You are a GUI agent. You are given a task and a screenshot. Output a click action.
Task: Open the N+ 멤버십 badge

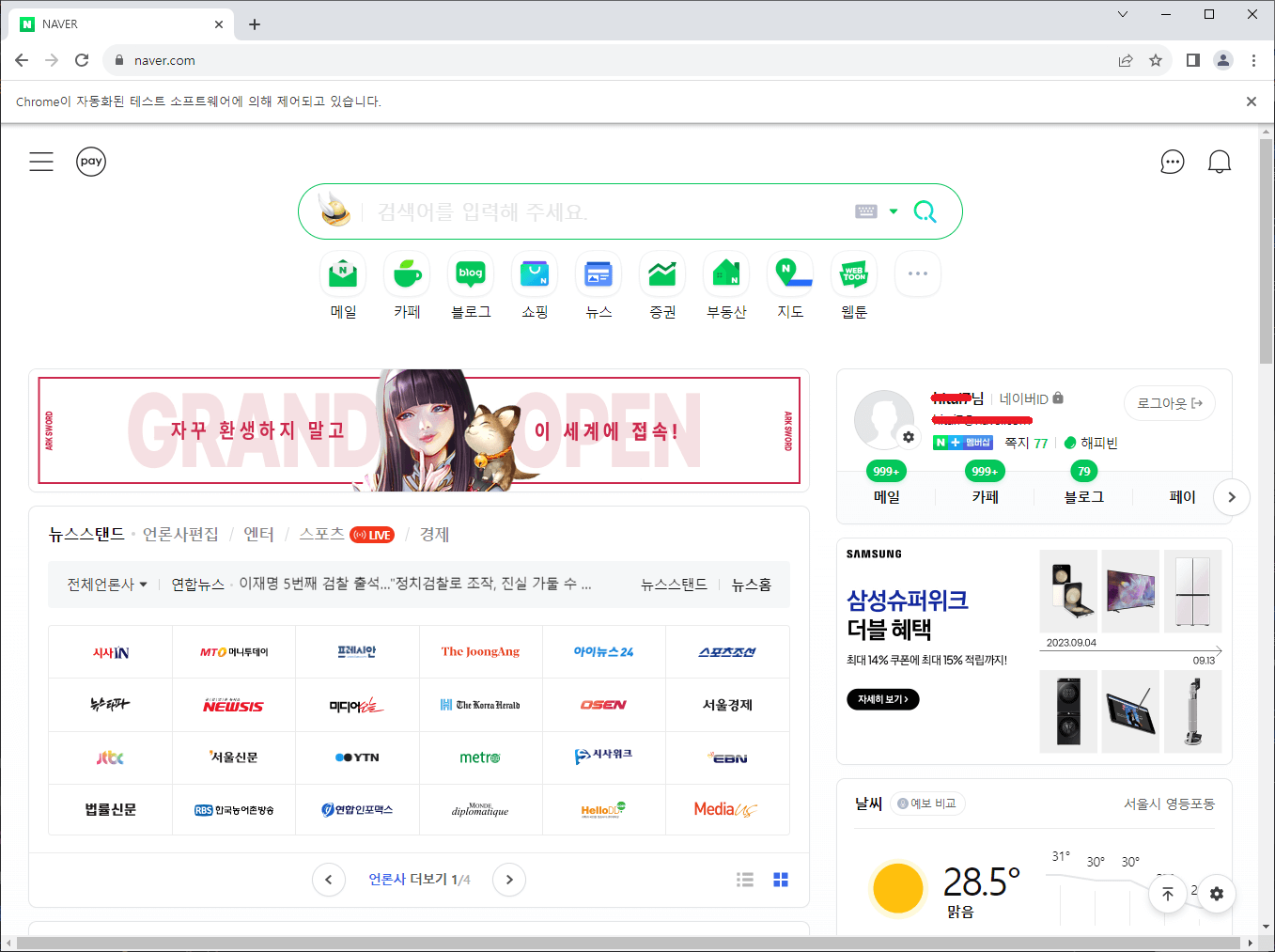[963, 443]
